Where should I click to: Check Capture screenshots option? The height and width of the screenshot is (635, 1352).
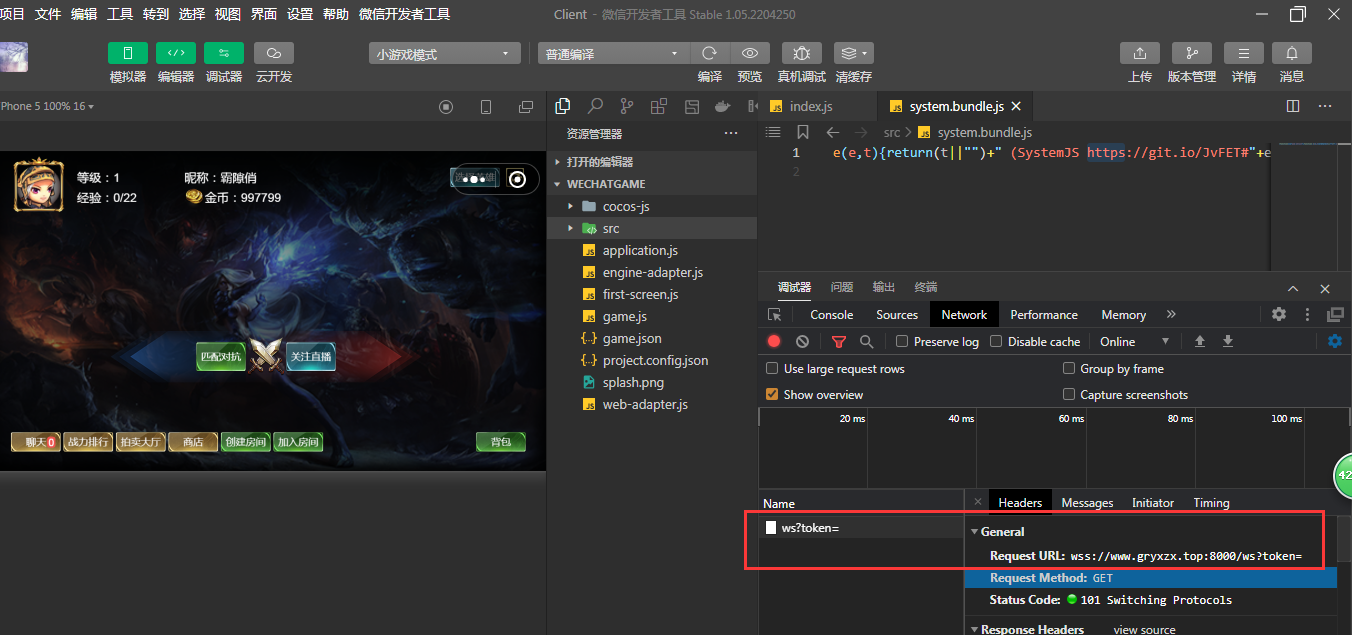(1069, 394)
